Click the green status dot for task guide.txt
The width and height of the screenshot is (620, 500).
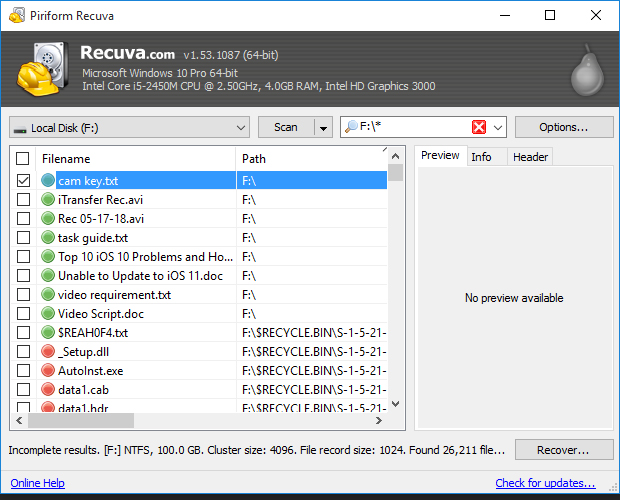click(x=48, y=237)
